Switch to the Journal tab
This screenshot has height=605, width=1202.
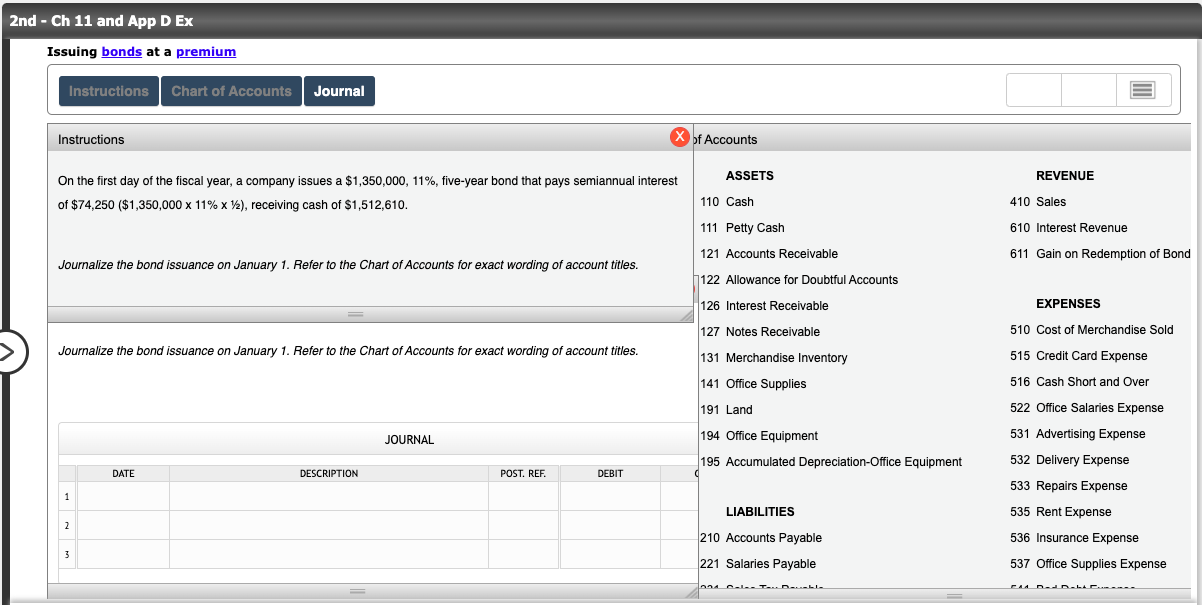pyautogui.click(x=341, y=90)
